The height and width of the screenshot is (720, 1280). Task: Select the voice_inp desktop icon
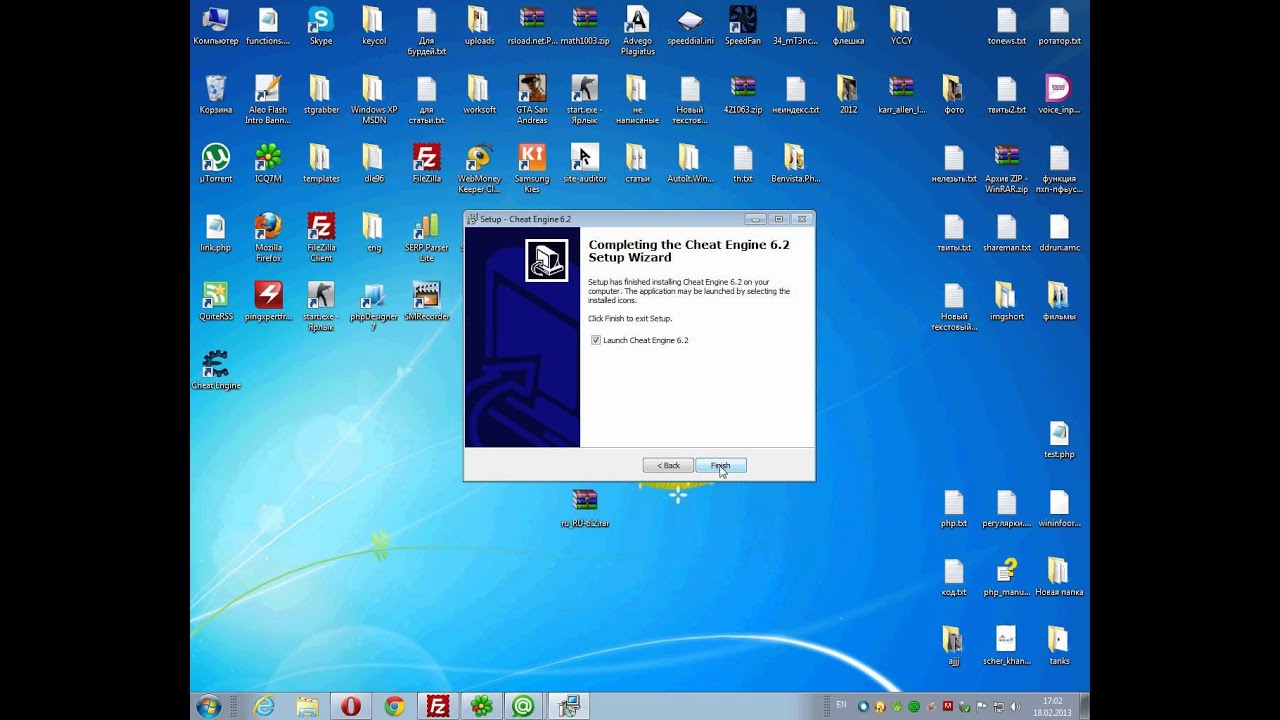[1059, 94]
